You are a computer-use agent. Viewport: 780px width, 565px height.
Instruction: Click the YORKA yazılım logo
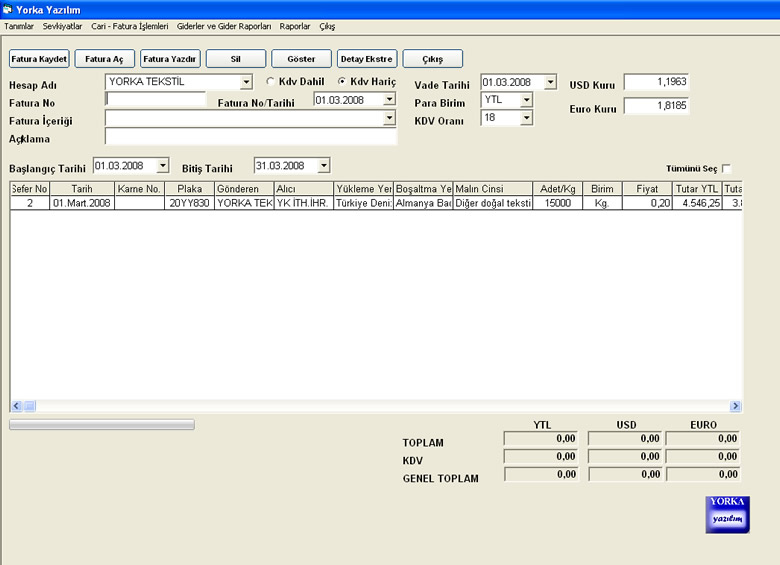click(x=727, y=515)
